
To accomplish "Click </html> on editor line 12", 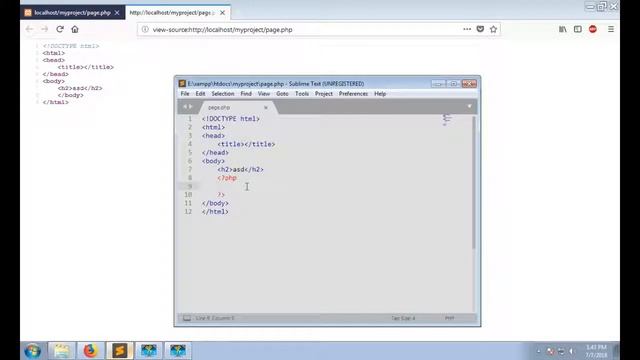I will pyautogui.click(x=215, y=212).
